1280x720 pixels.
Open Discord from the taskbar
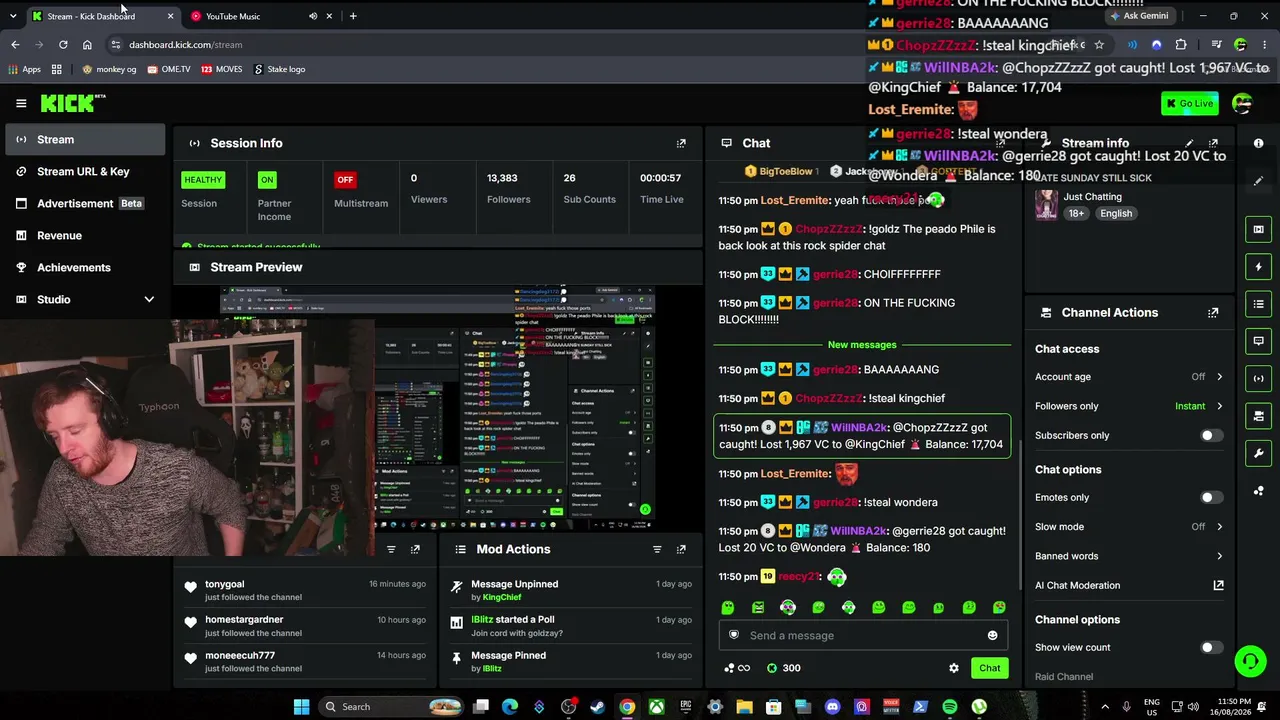pos(833,707)
